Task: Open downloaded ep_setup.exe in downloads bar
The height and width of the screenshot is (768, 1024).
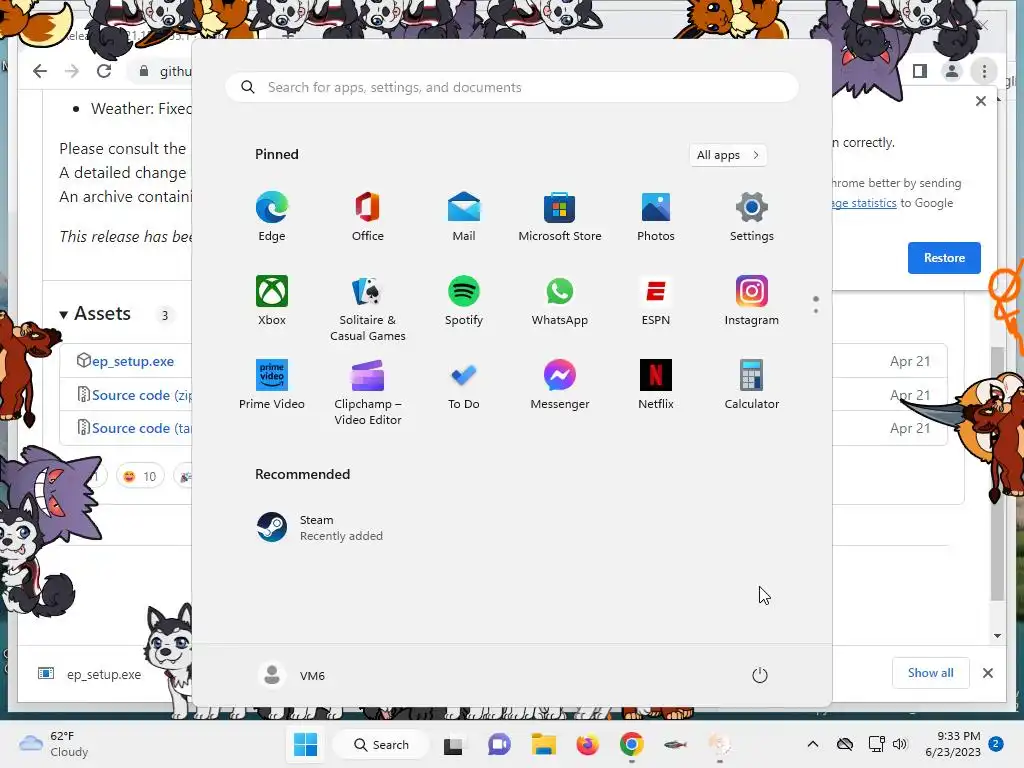Action: tap(91, 674)
